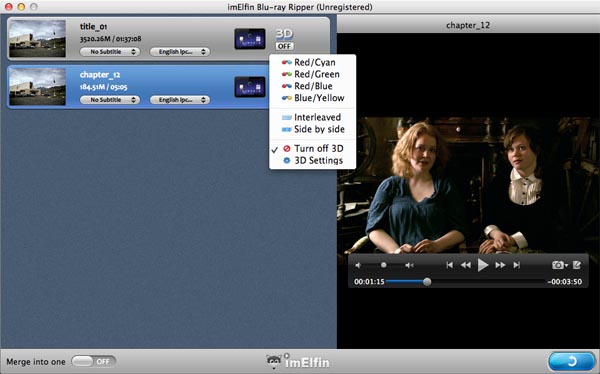Select the title_01 name text

(x=93, y=27)
